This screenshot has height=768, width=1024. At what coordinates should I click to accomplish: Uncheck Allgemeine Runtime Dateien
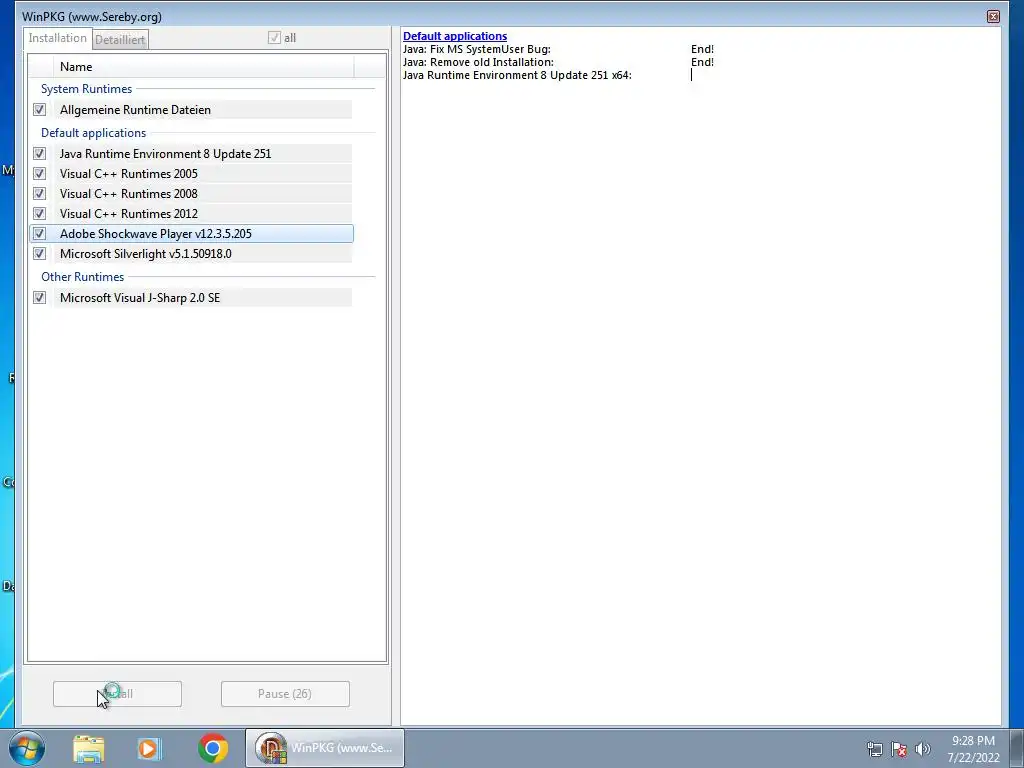coord(39,110)
